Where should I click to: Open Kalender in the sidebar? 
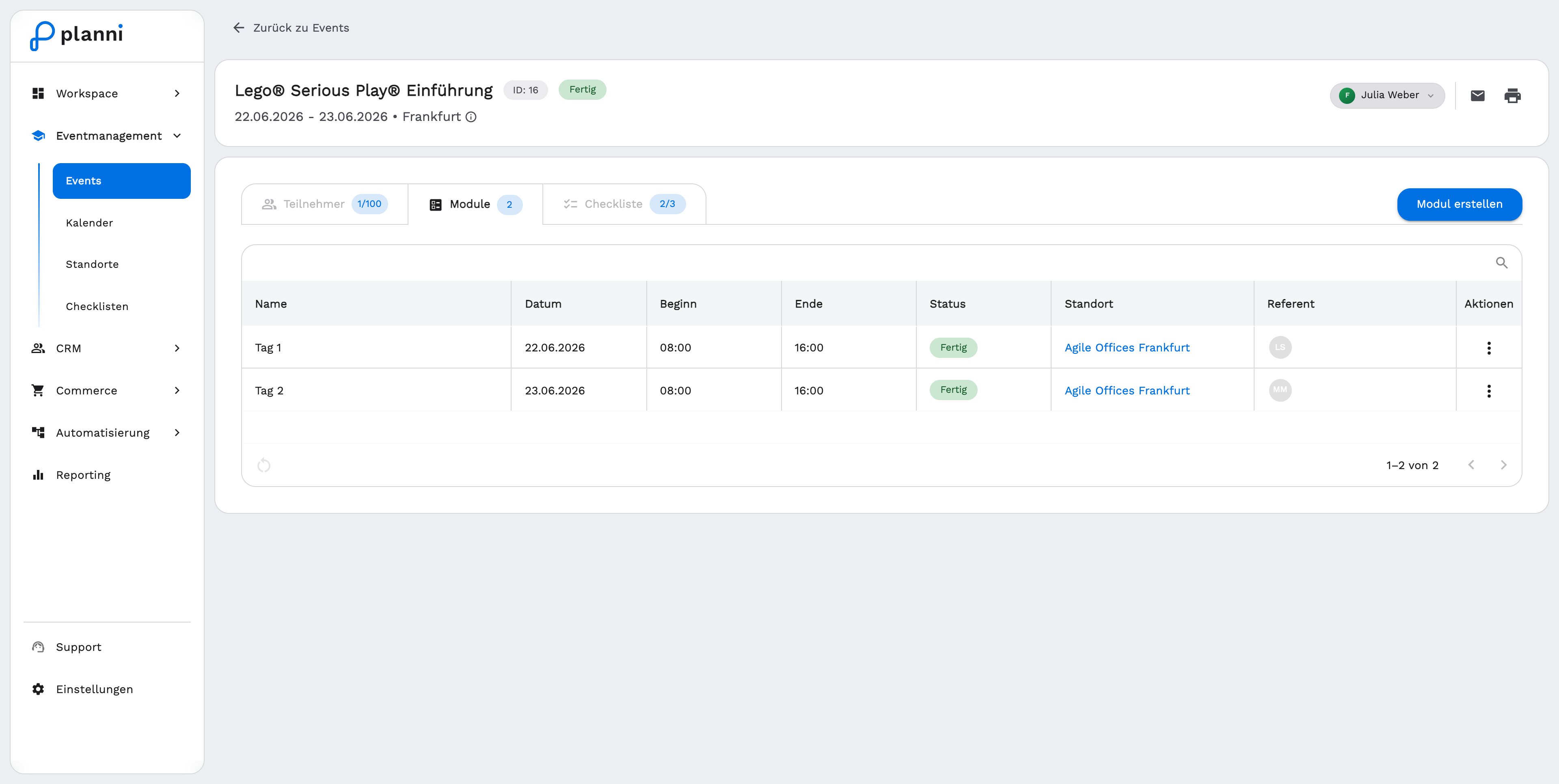(89, 223)
